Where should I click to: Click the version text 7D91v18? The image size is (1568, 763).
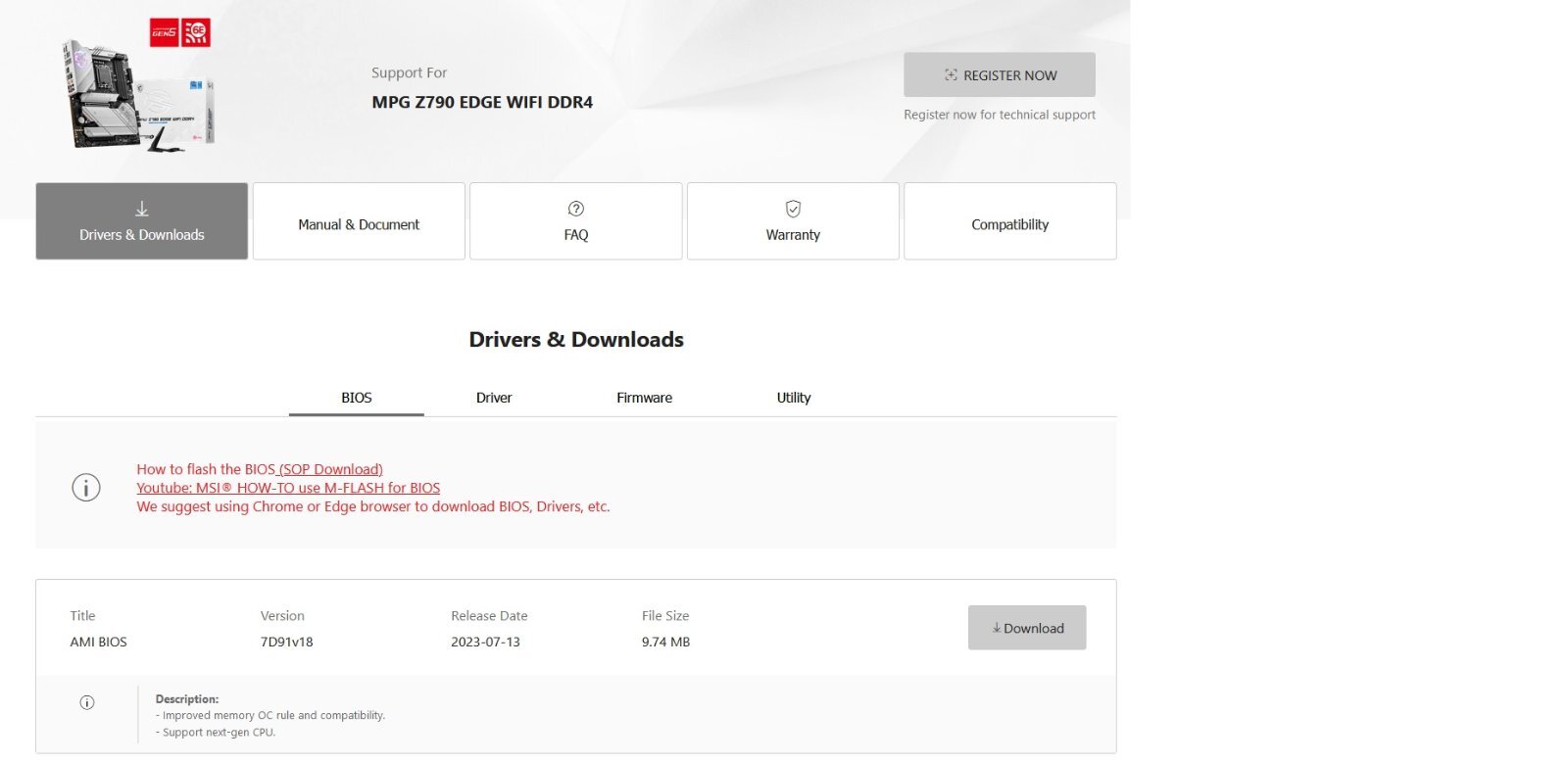[287, 643]
